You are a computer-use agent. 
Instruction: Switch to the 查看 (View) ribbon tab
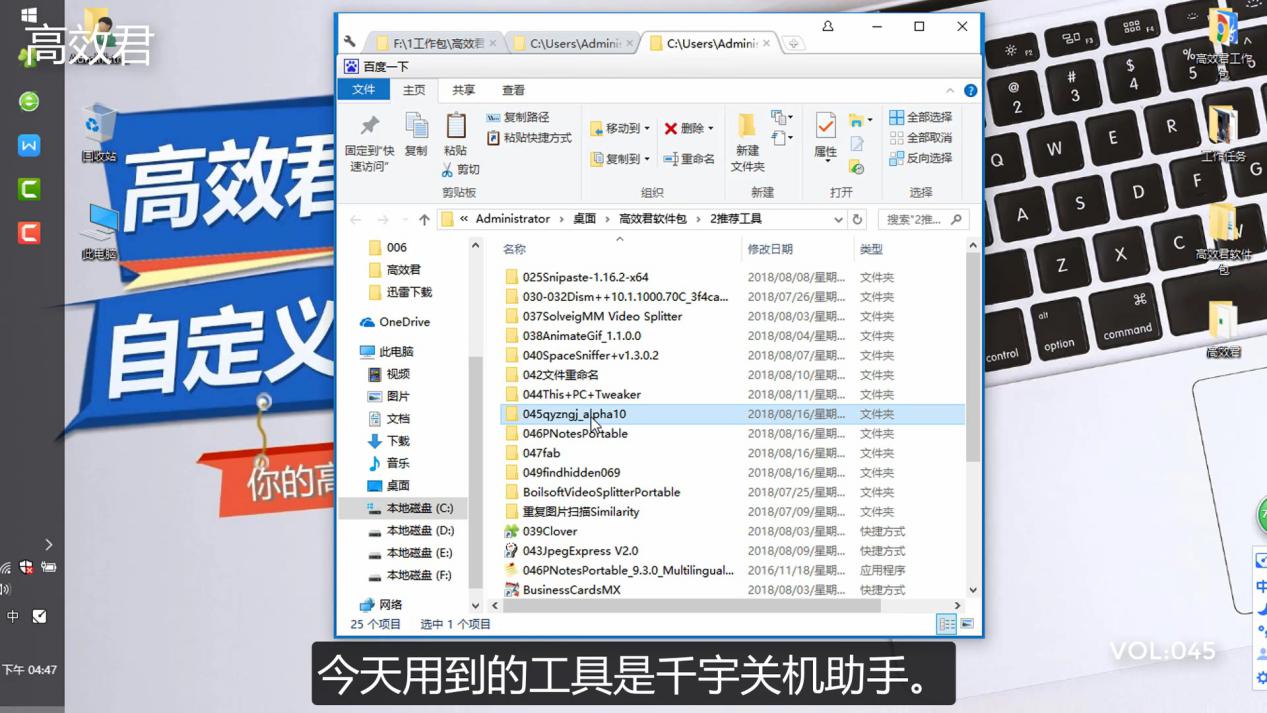point(512,90)
